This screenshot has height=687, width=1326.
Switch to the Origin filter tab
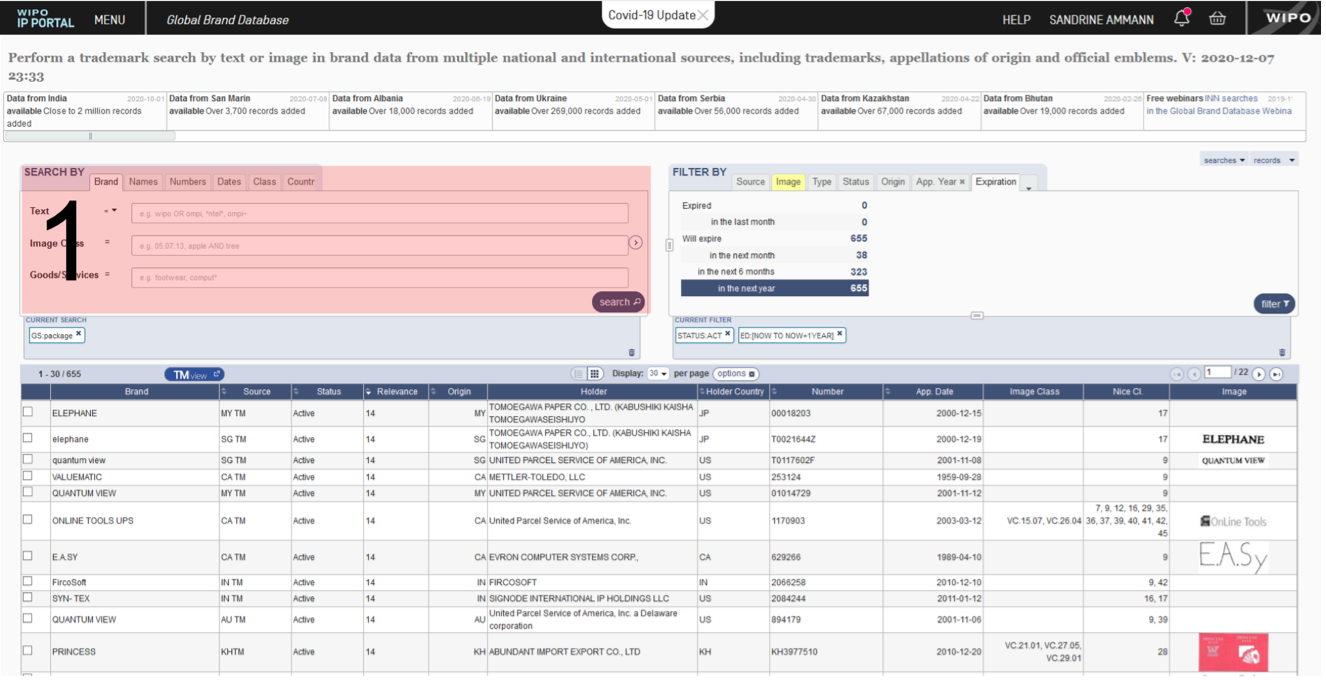tap(893, 182)
